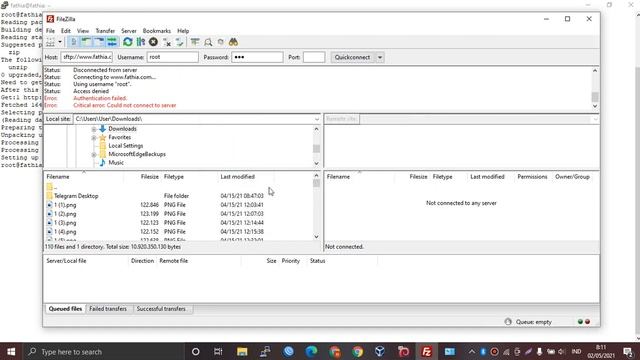Toggle synchronized browsing icon
This screenshot has height=360, width=640.
(x=221, y=42)
